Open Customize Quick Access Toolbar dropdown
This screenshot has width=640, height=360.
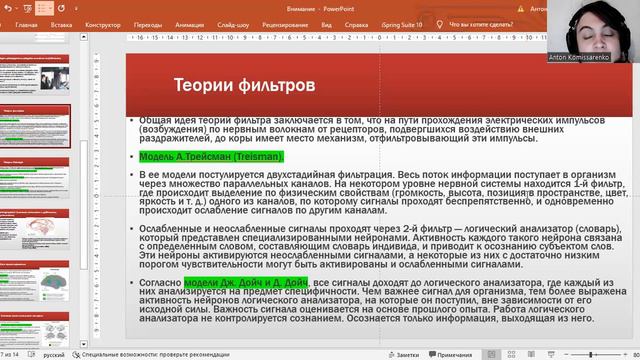click(x=76, y=9)
